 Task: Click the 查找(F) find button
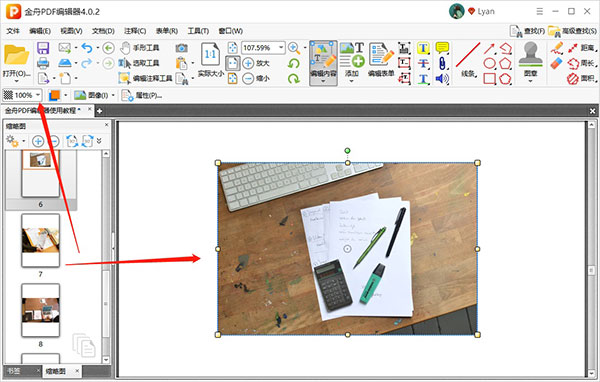(527, 31)
